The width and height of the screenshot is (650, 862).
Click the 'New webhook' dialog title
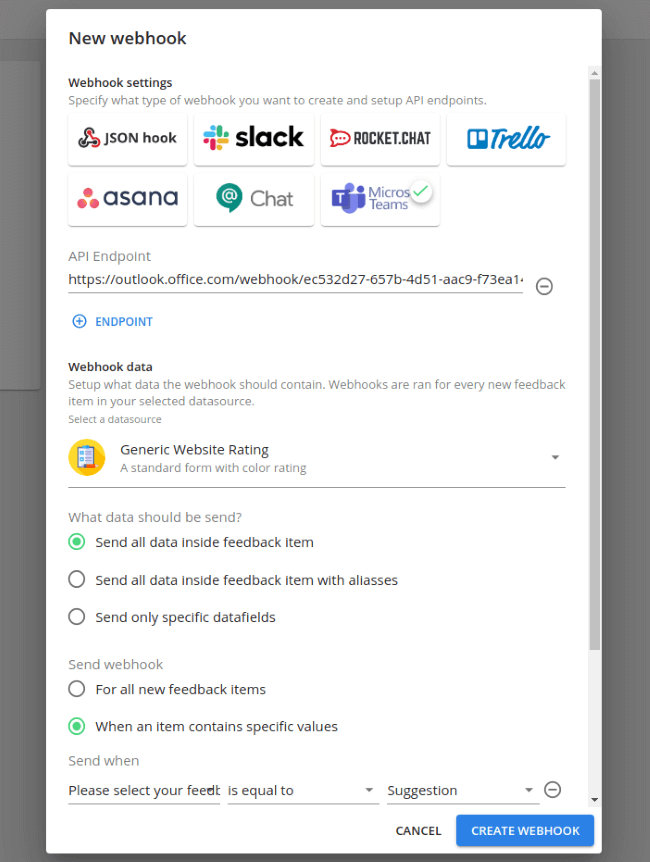(127, 38)
